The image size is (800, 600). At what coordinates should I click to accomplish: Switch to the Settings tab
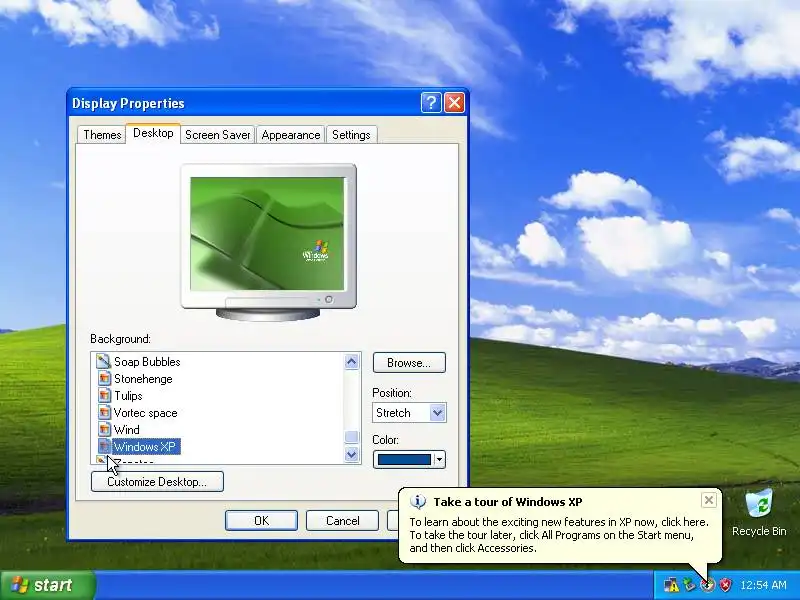tap(351, 135)
